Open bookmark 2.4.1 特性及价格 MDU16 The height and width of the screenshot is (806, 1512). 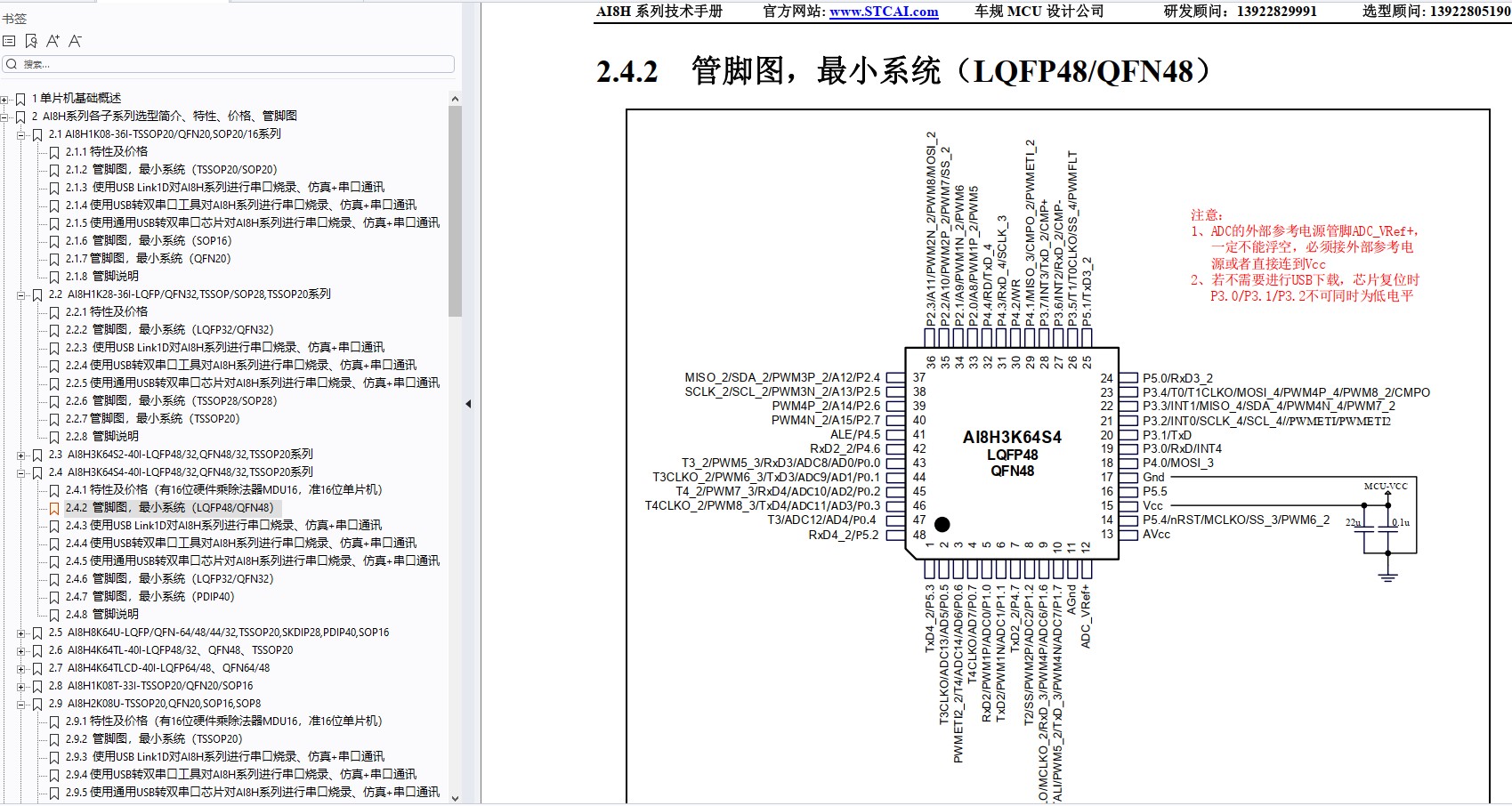tap(223, 489)
